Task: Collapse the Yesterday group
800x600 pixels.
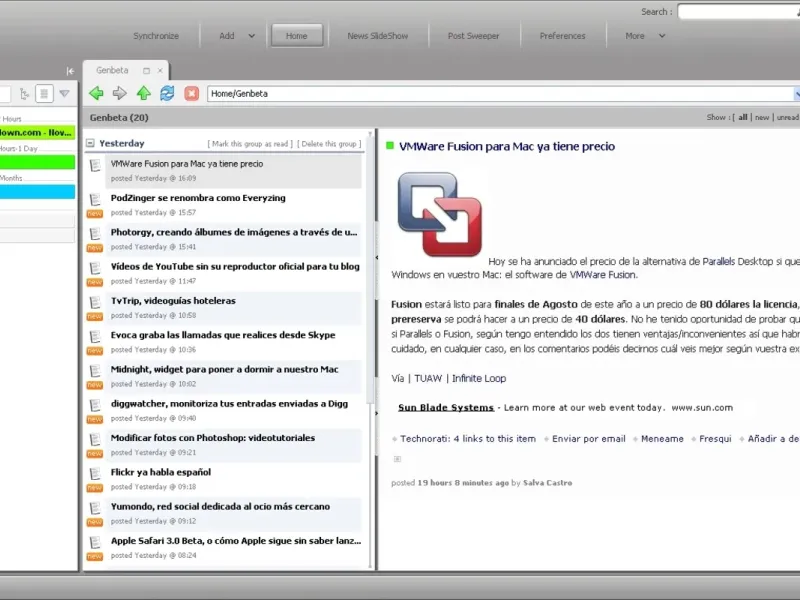Action: pyautogui.click(x=90, y=143)
